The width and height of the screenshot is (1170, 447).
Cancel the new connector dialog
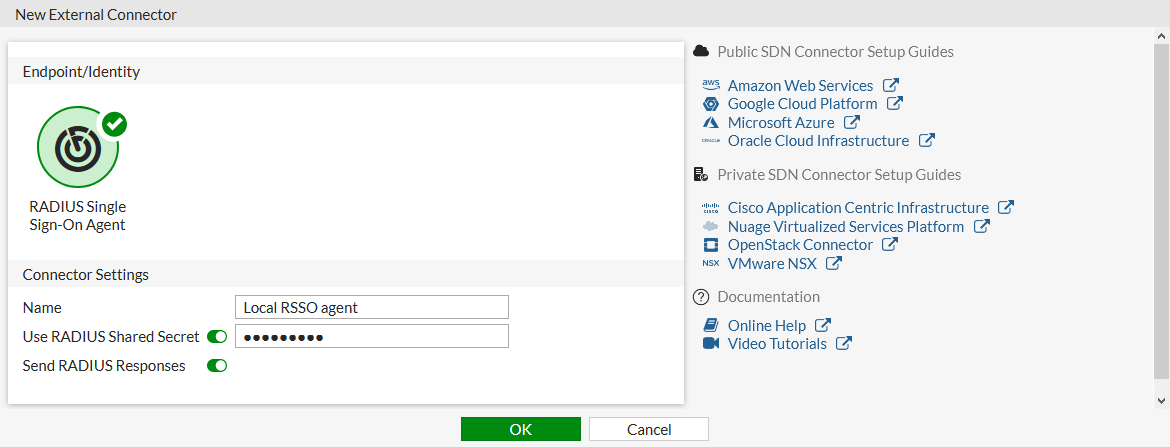pyautogui.click(x=648, y=429)
